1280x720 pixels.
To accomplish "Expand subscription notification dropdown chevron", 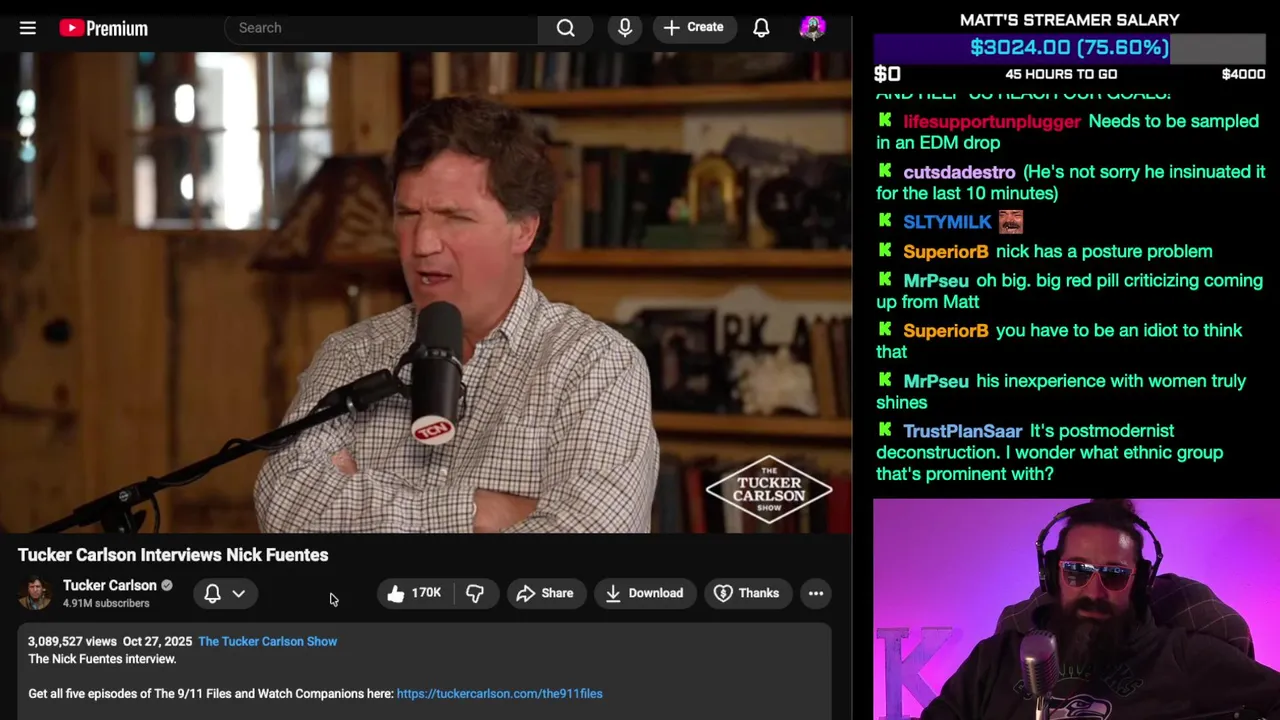I will click(x=239, y=593).
